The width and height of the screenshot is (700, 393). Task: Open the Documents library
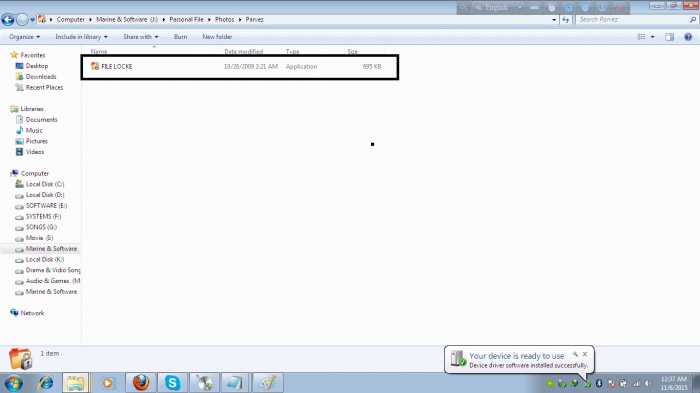tap(42, 120)
